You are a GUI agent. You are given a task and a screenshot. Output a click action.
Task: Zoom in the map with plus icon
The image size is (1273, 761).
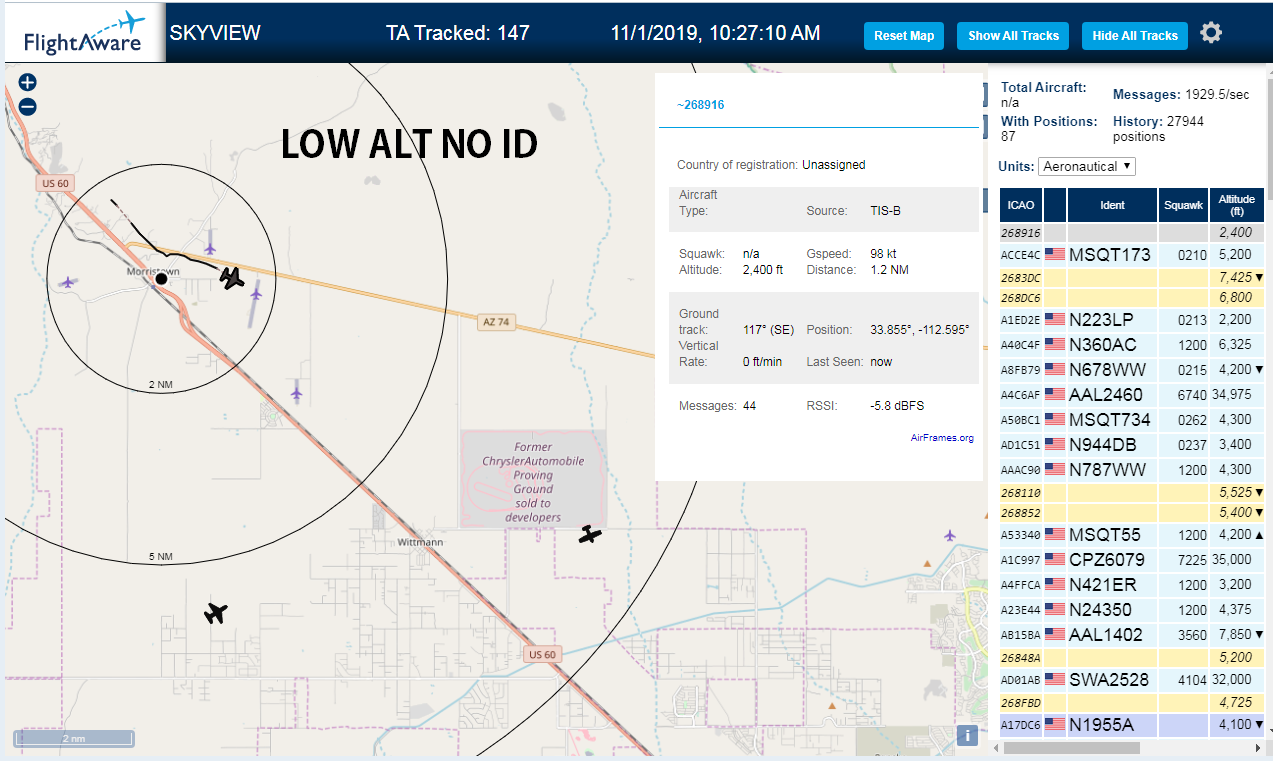[x=28, y=83]
